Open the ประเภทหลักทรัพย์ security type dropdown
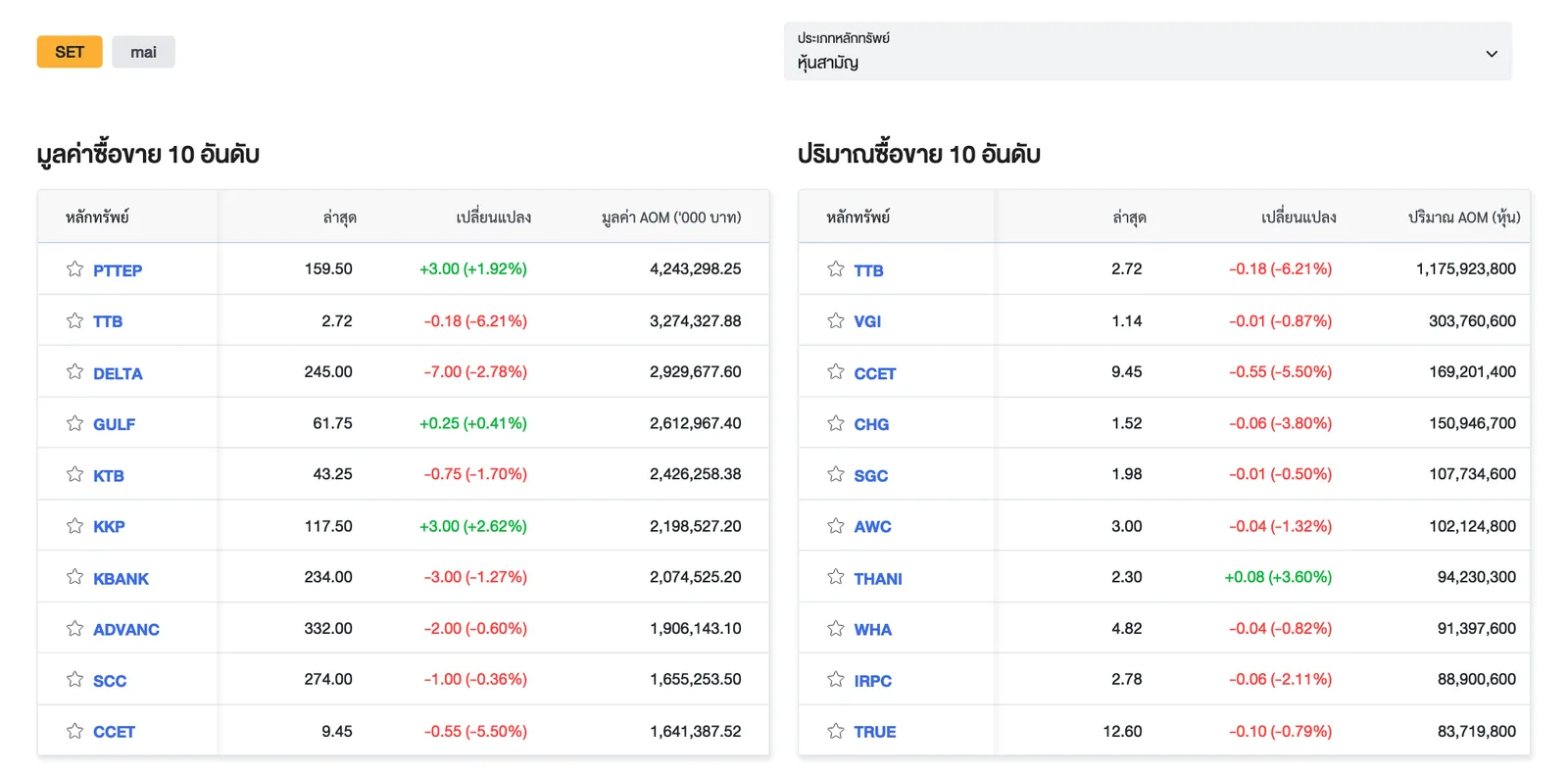The image size is (1568, 772). click(1148, 51)
